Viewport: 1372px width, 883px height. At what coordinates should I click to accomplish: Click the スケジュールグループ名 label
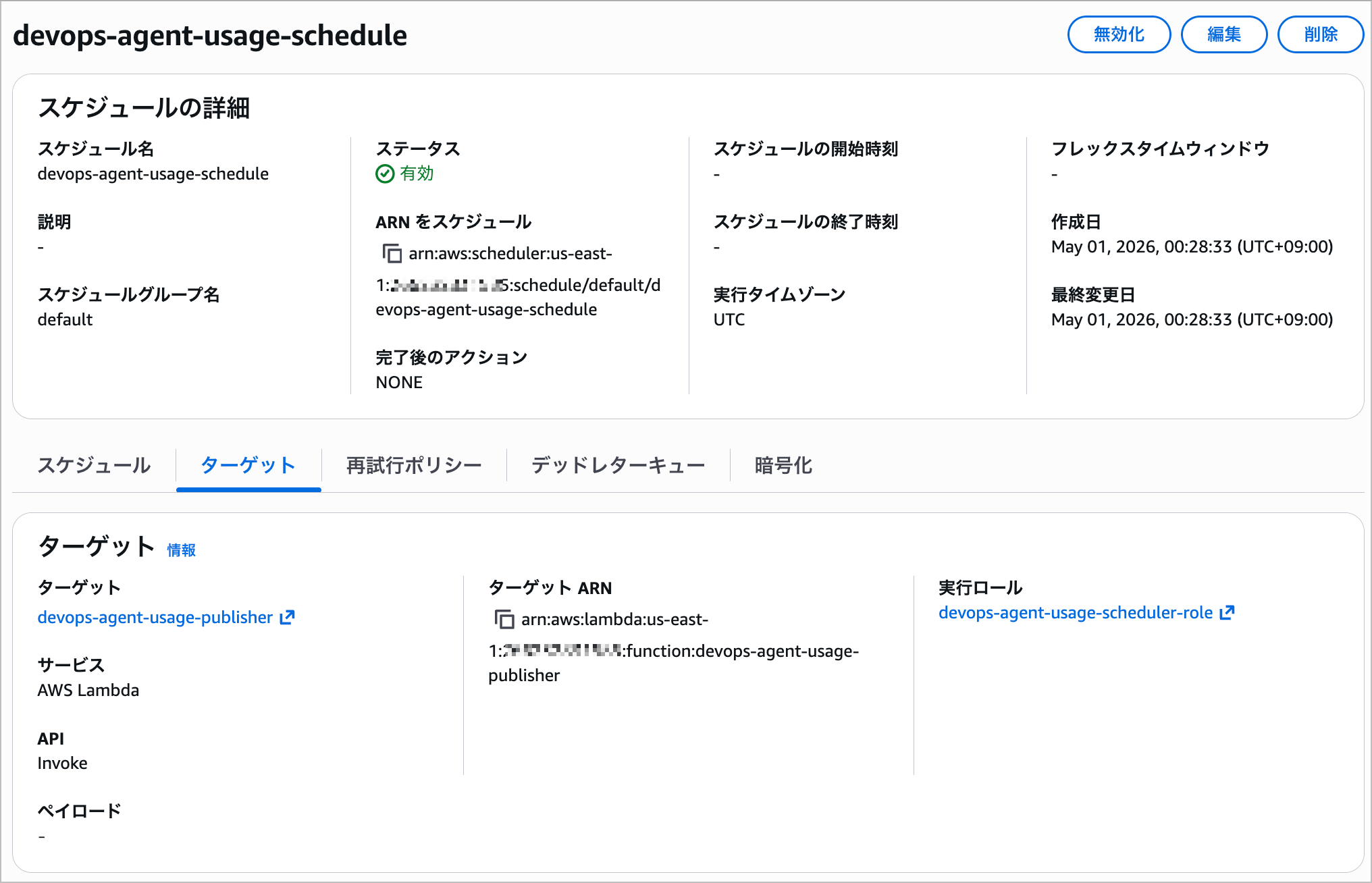(x=129, y=294)
